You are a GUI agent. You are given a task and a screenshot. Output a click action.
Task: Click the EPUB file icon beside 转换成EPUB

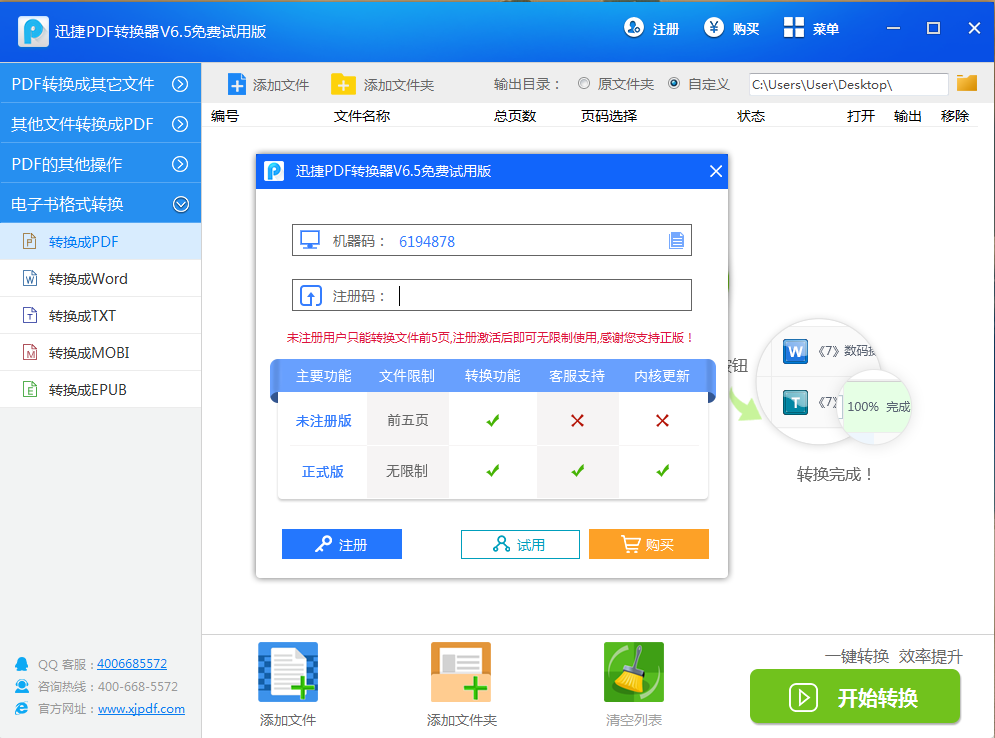point(29,389)
